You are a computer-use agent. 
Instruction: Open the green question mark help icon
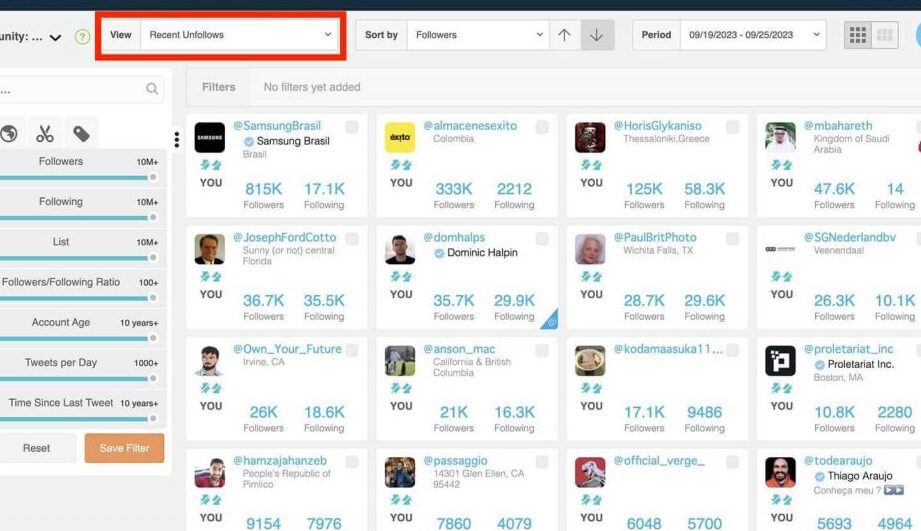(82, 36)
